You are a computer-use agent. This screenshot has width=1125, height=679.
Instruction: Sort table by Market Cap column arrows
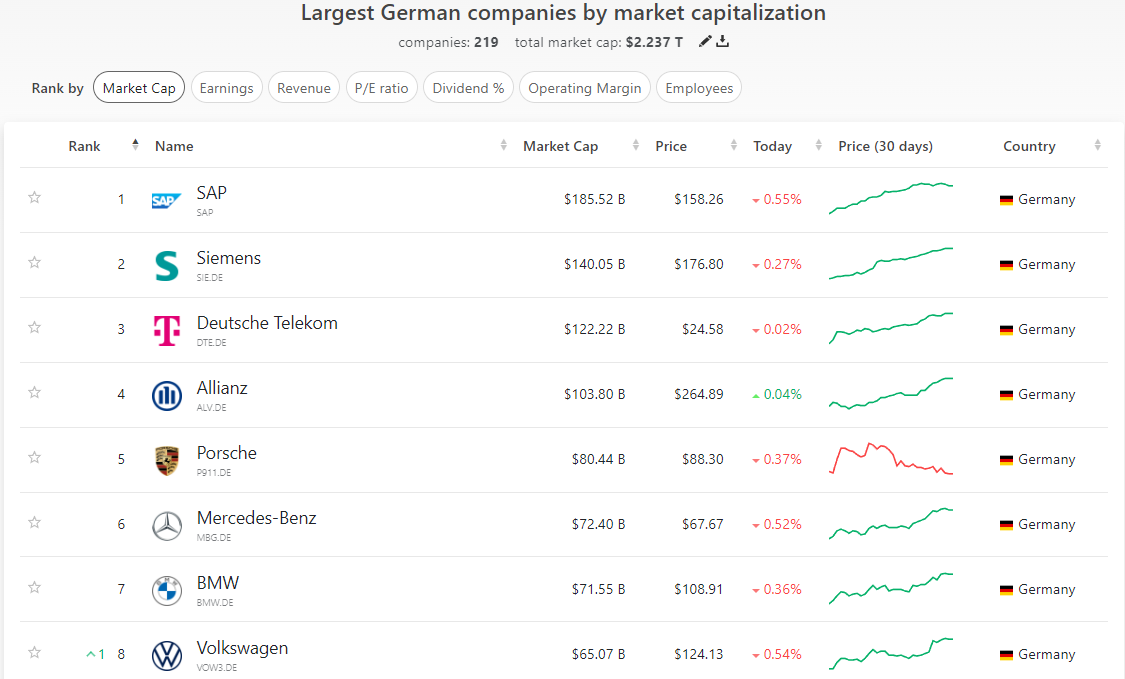click(636, 146)
